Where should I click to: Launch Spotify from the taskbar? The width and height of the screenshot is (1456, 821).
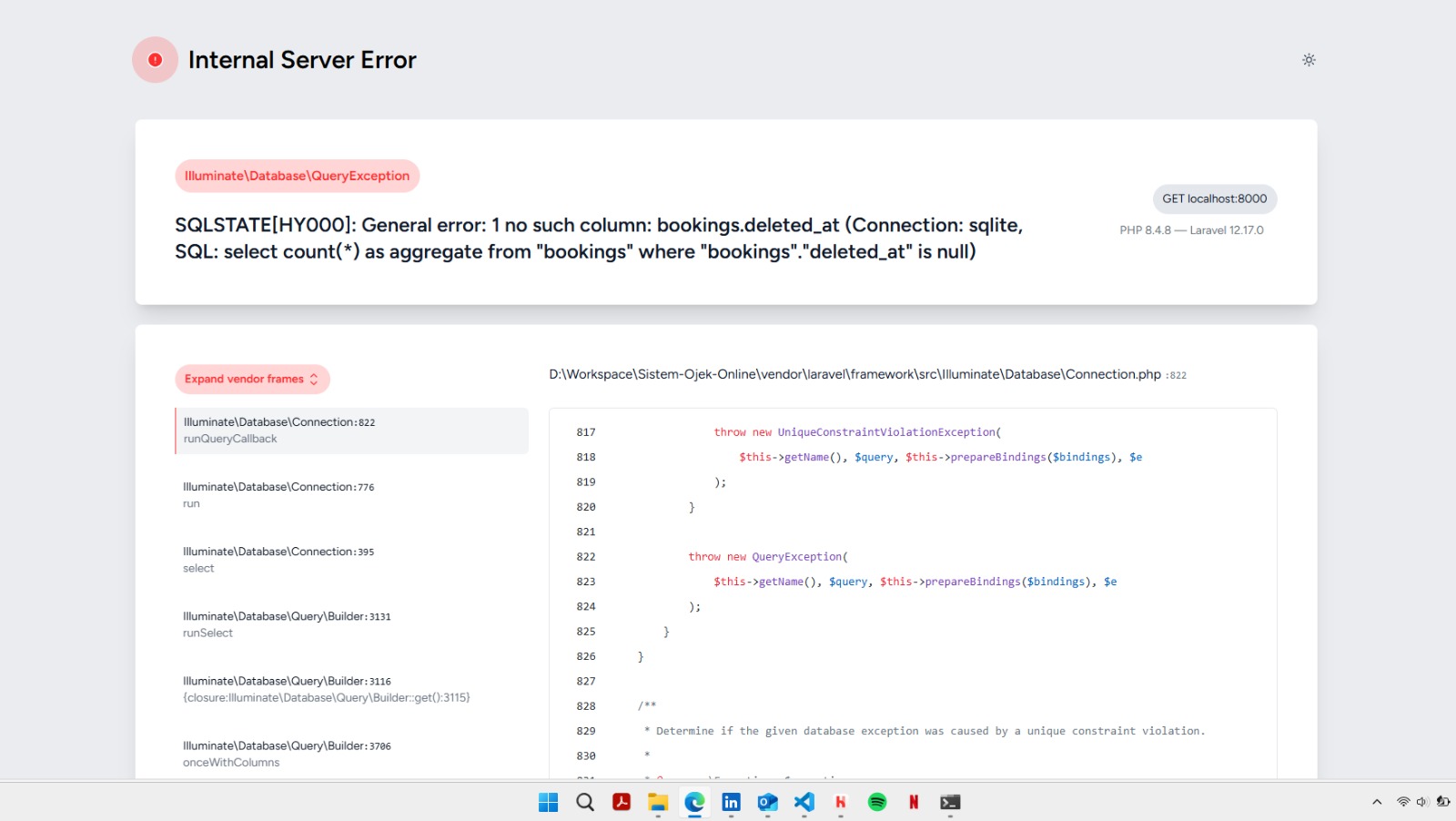point(876,802)
